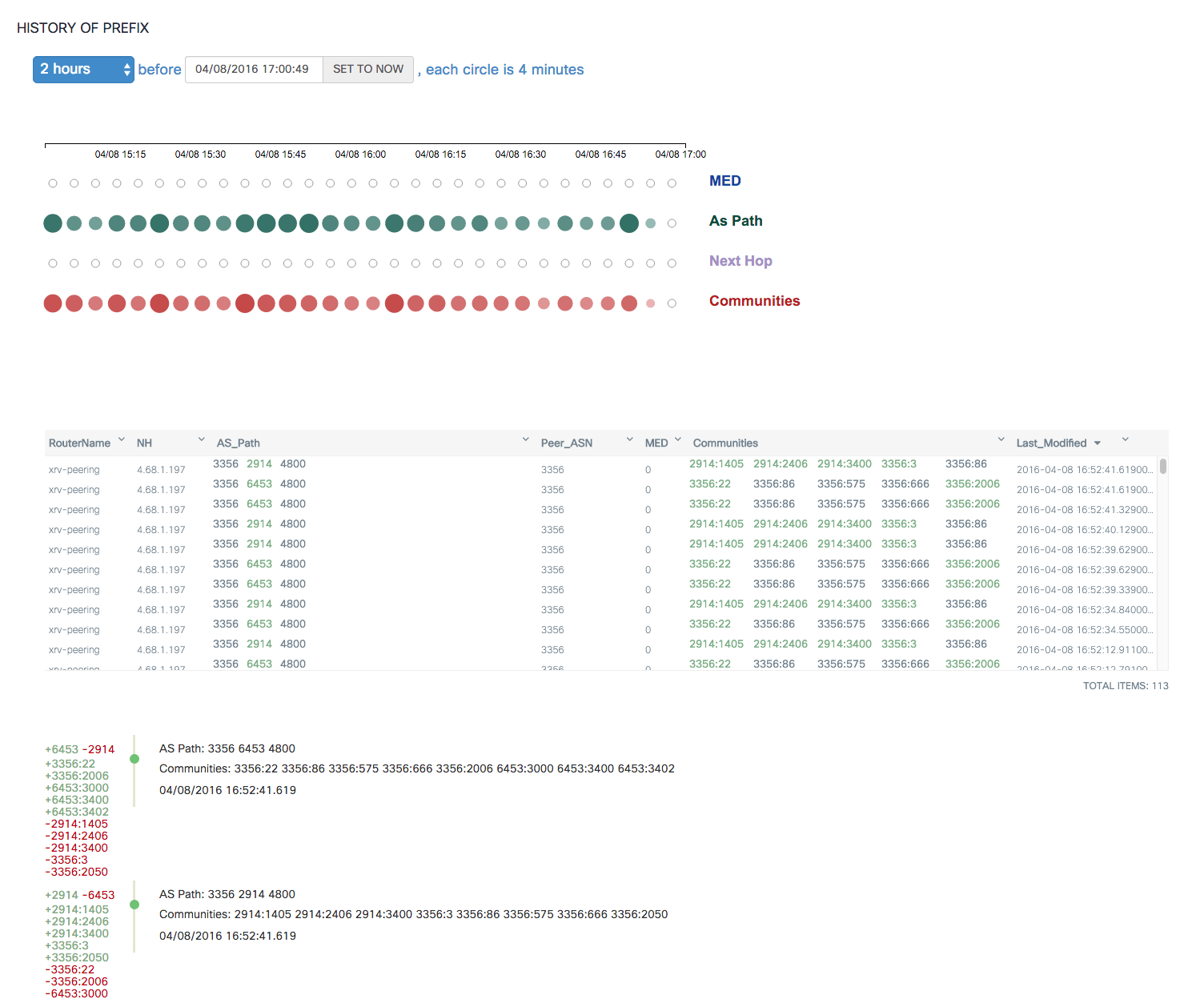
Task: Click the date field showing 04/08/2016 17:00:49
Action: [x=254, y=70]
